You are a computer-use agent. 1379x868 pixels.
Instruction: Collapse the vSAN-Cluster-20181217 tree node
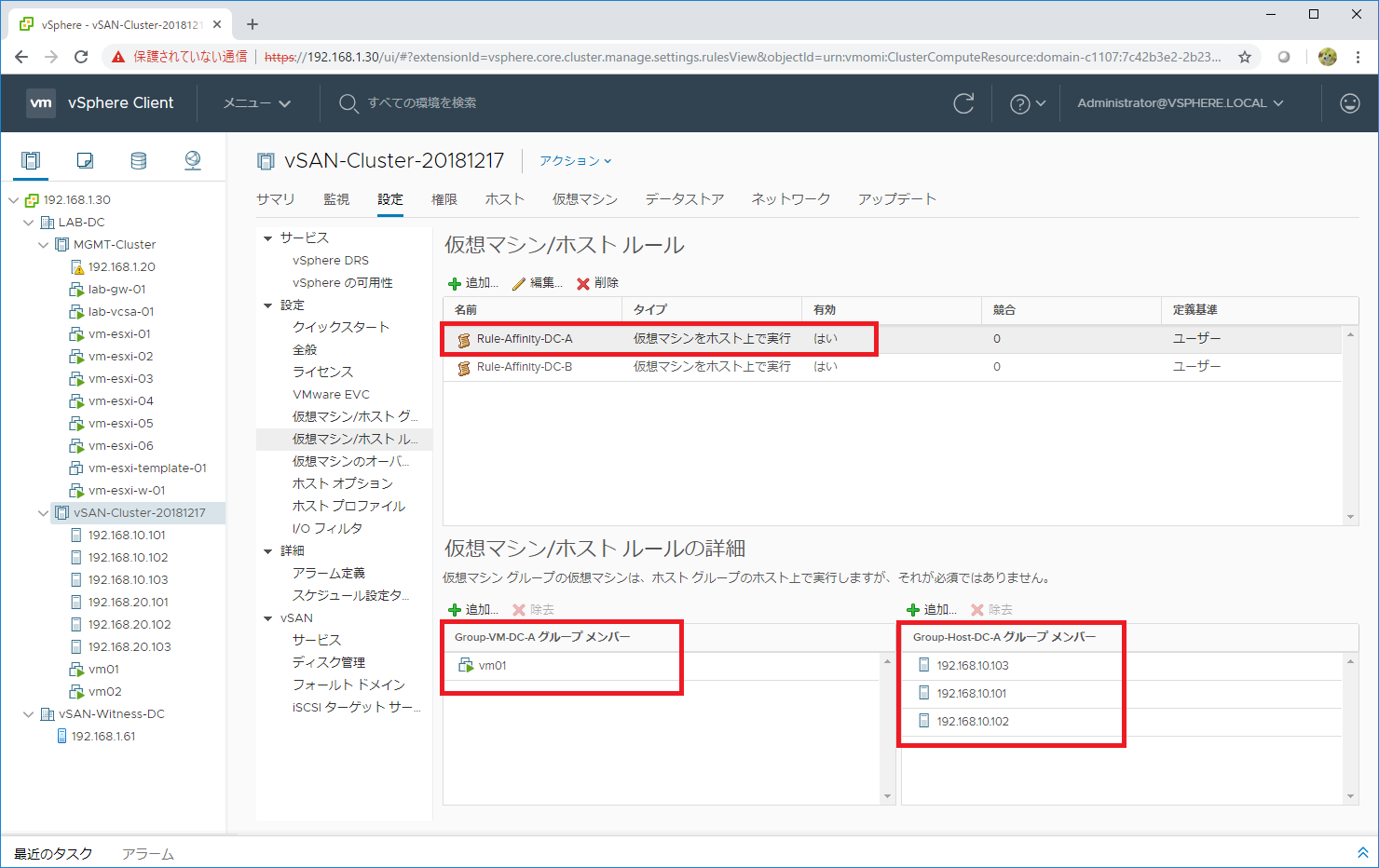(x=44, y=513)
